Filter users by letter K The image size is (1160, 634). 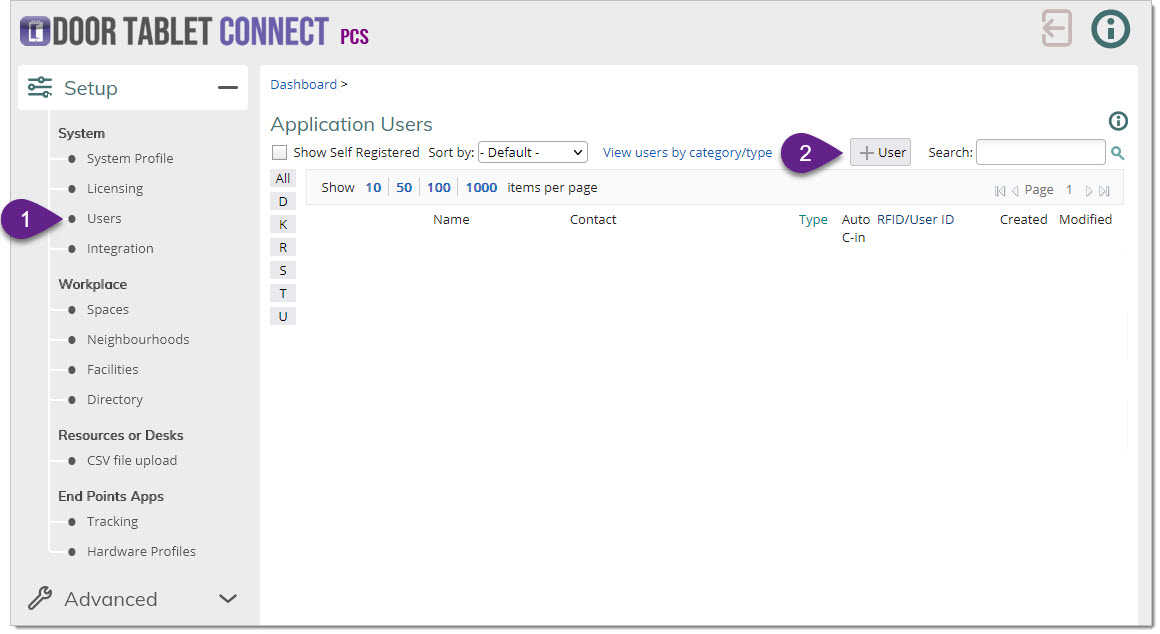283,224
